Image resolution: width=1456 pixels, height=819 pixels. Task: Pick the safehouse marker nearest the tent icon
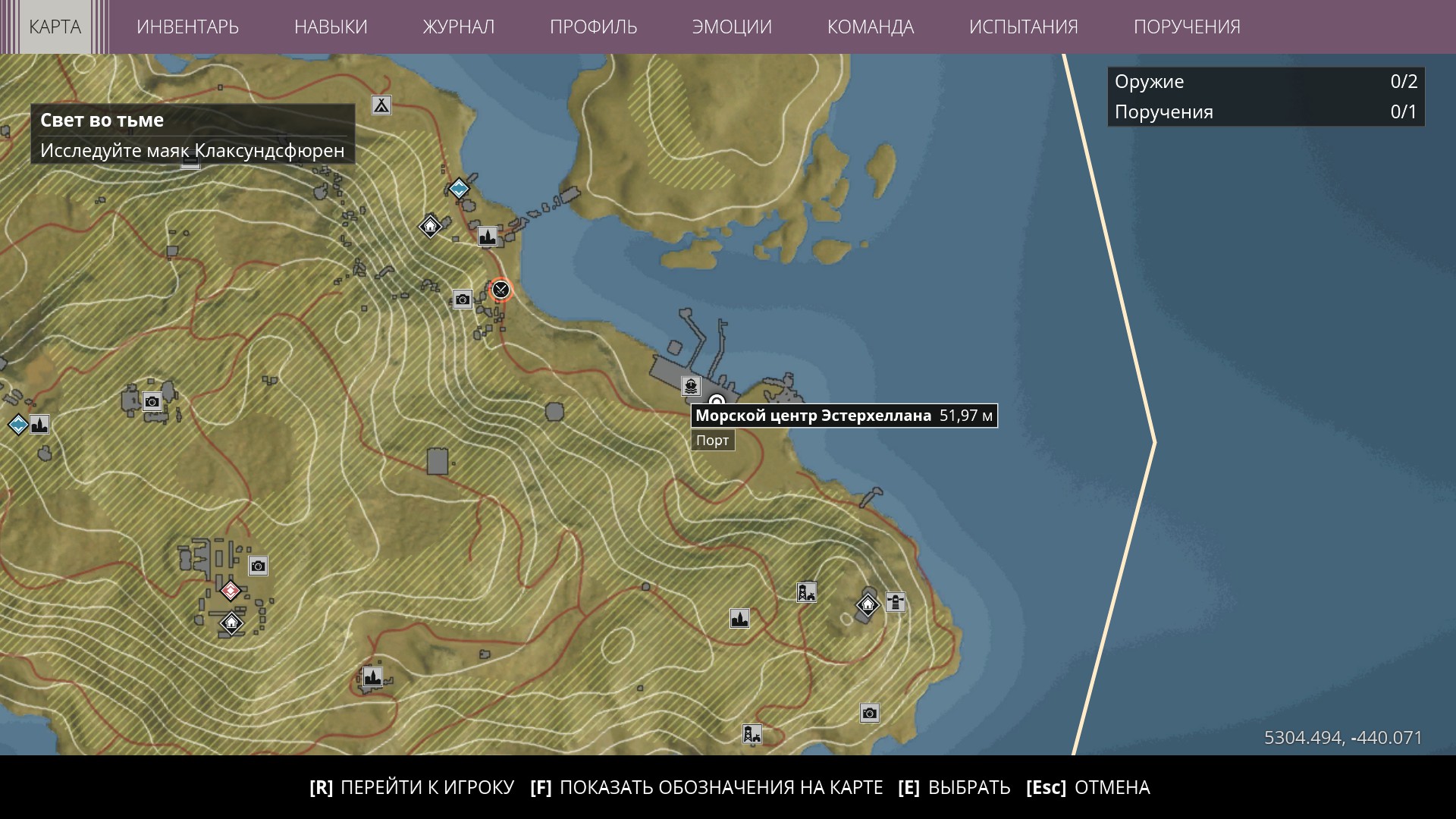pyautogui.click(x=430, y=225)
